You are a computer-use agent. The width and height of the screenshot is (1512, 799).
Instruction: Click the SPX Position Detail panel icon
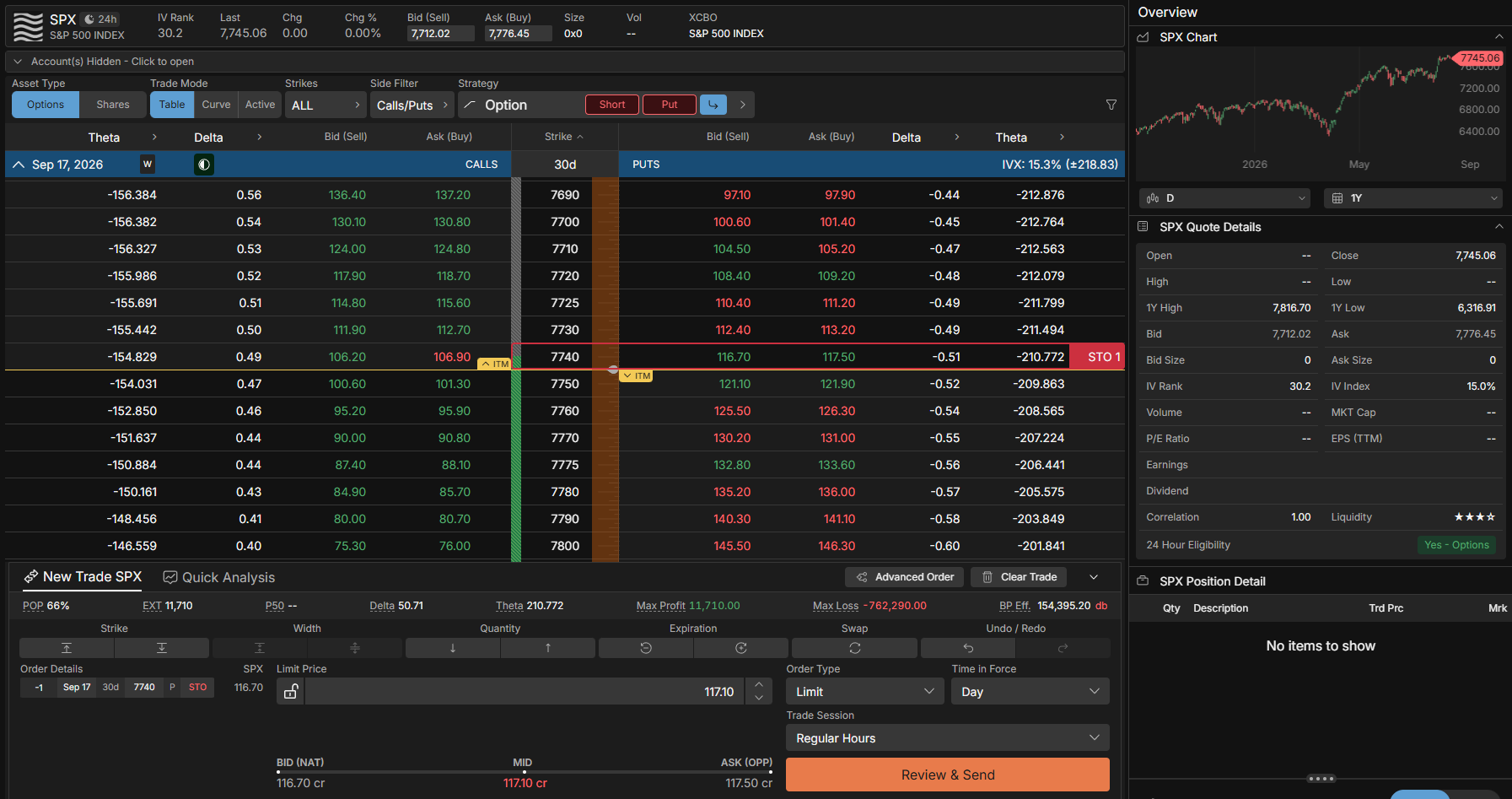pos(1143,580)
